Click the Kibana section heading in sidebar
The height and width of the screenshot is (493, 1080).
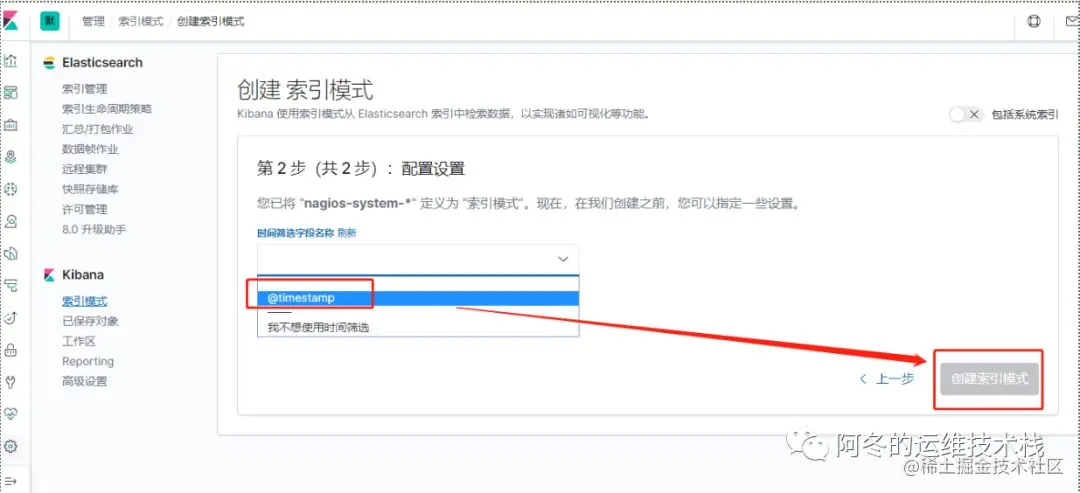click(x=83, y=275)
